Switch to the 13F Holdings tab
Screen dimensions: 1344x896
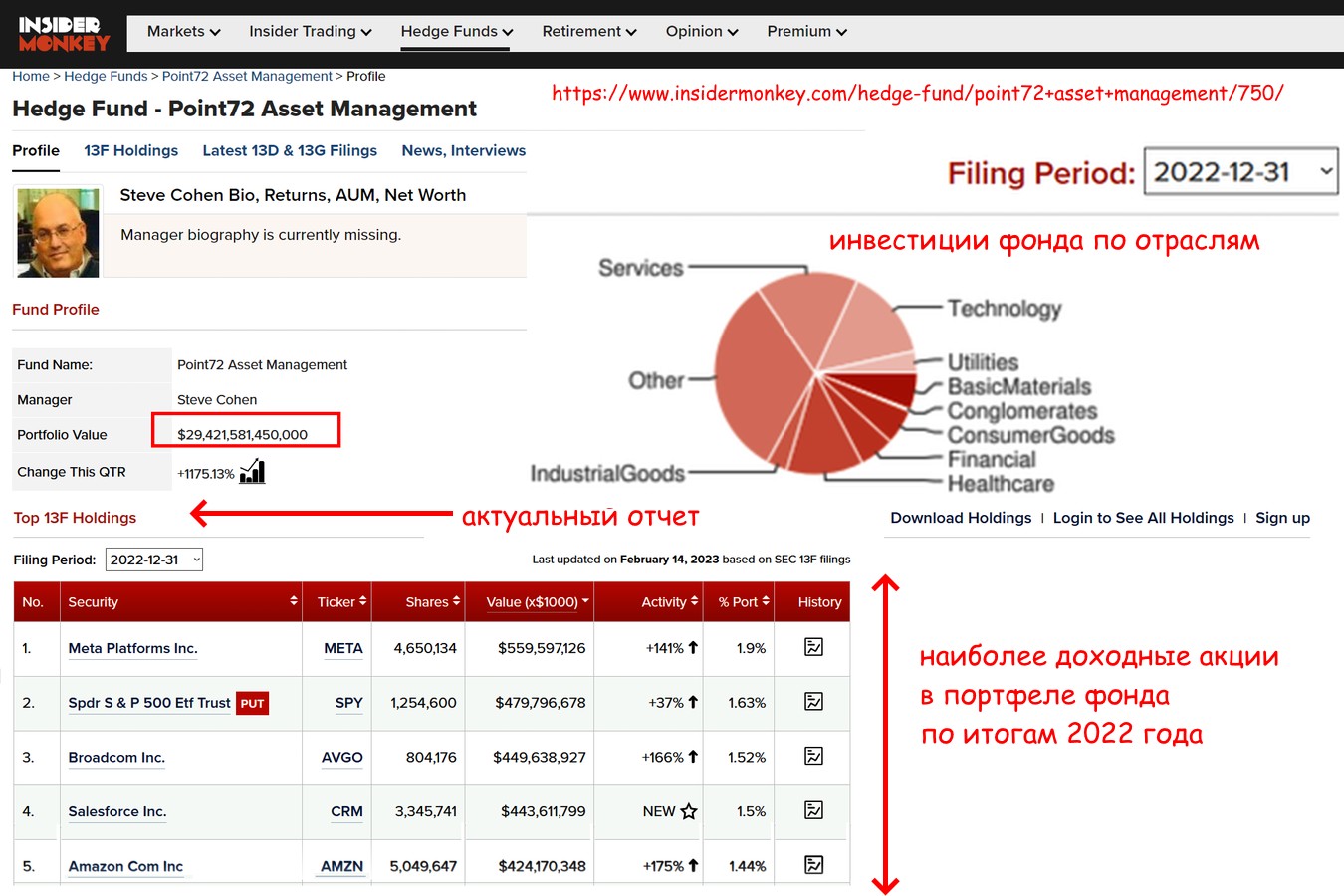[x=131, y=151]
